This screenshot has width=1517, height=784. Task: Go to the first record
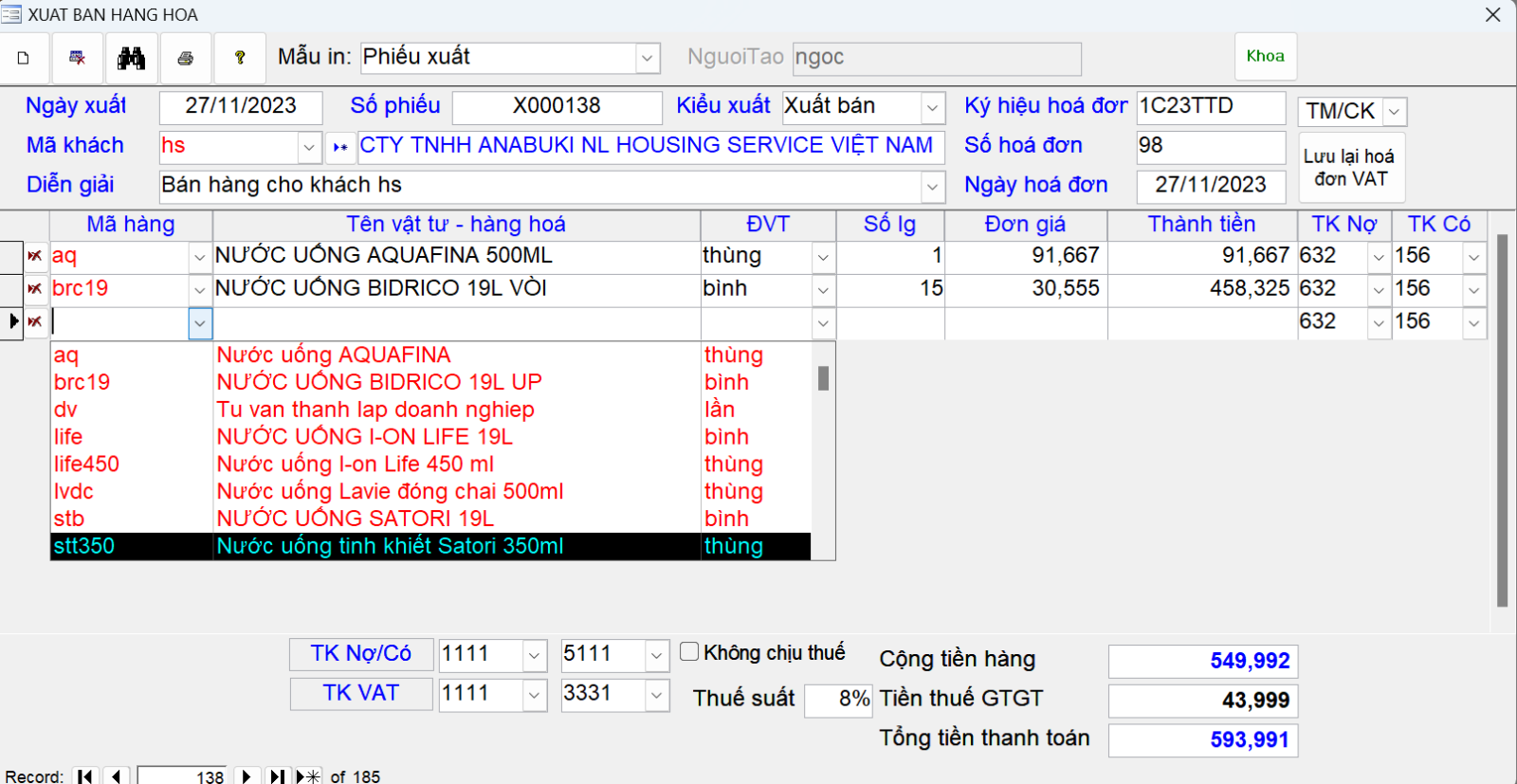point(85,776)
